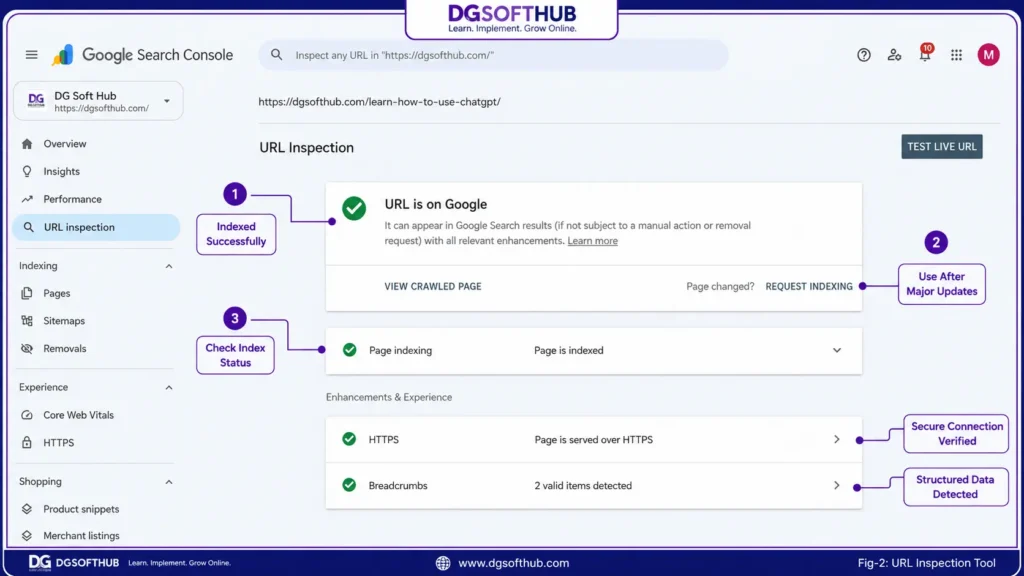
Task: Click REQUEST INDEXING
Action: [x=808, y=286]
